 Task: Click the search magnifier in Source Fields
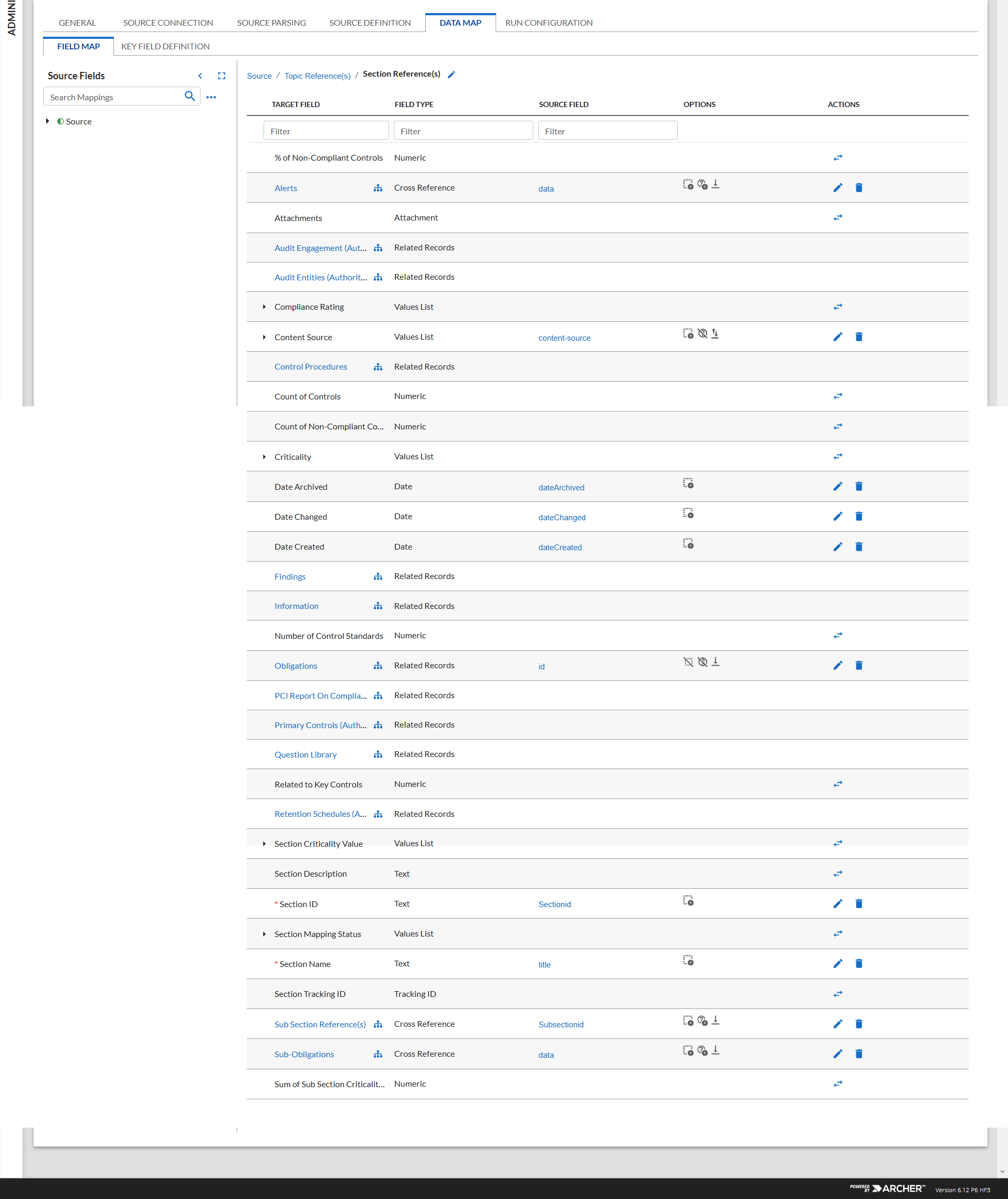190,97
